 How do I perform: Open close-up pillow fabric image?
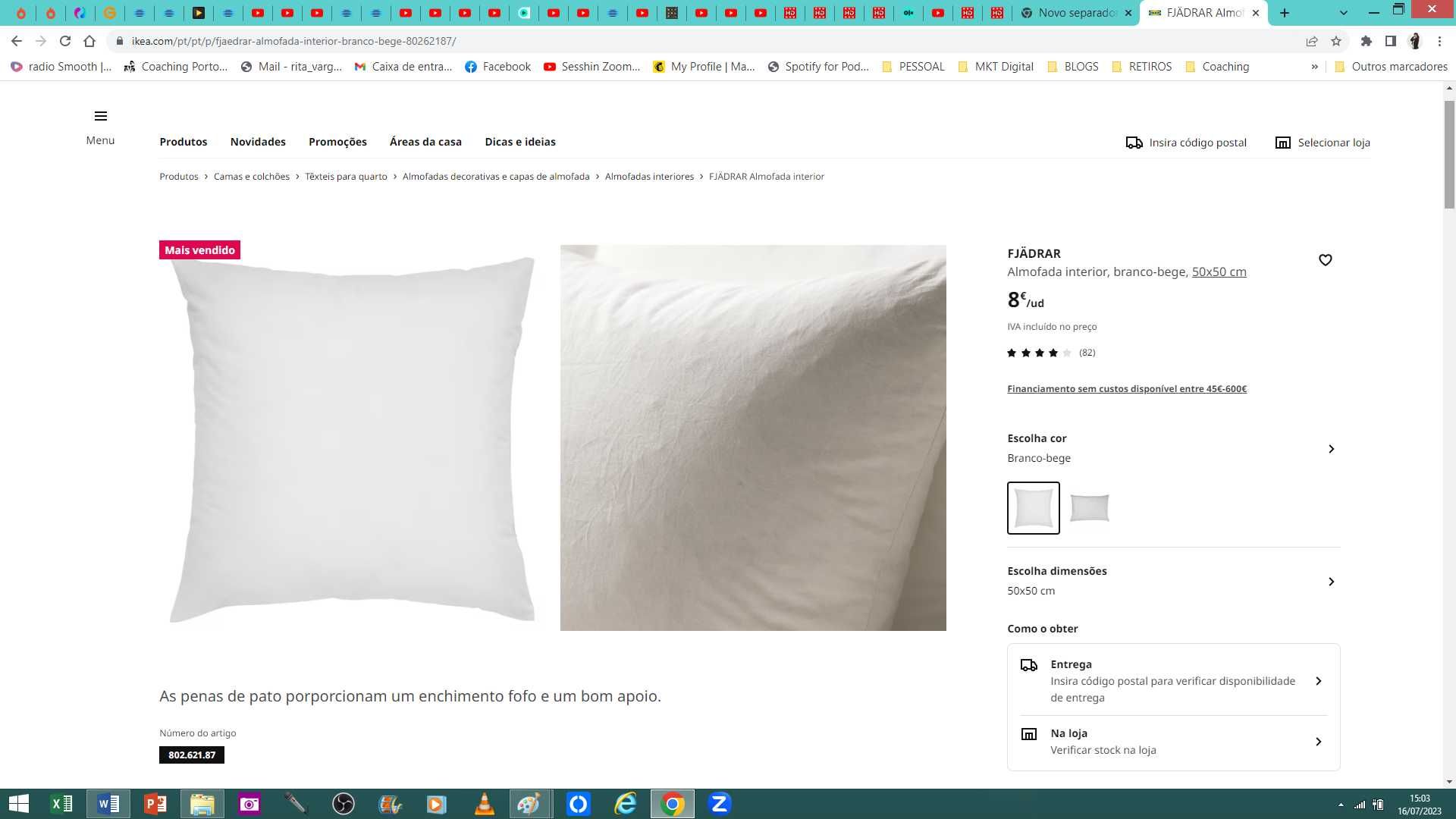(x=753, y=438)
